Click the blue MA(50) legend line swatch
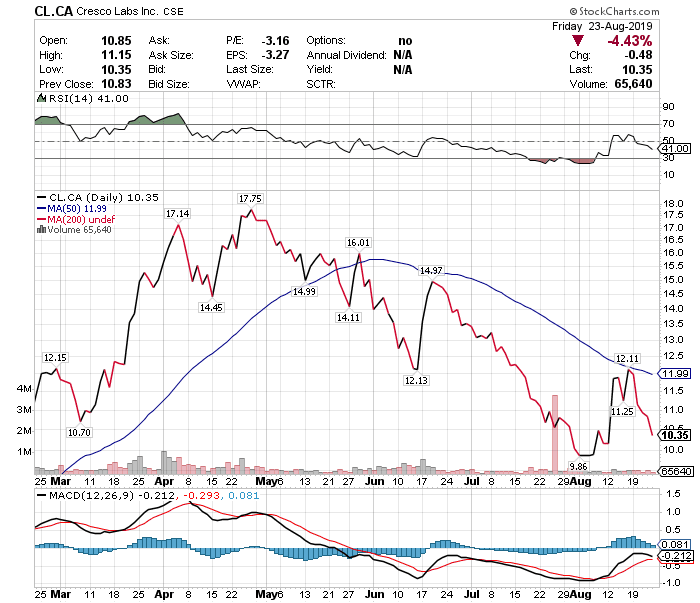 42,208
